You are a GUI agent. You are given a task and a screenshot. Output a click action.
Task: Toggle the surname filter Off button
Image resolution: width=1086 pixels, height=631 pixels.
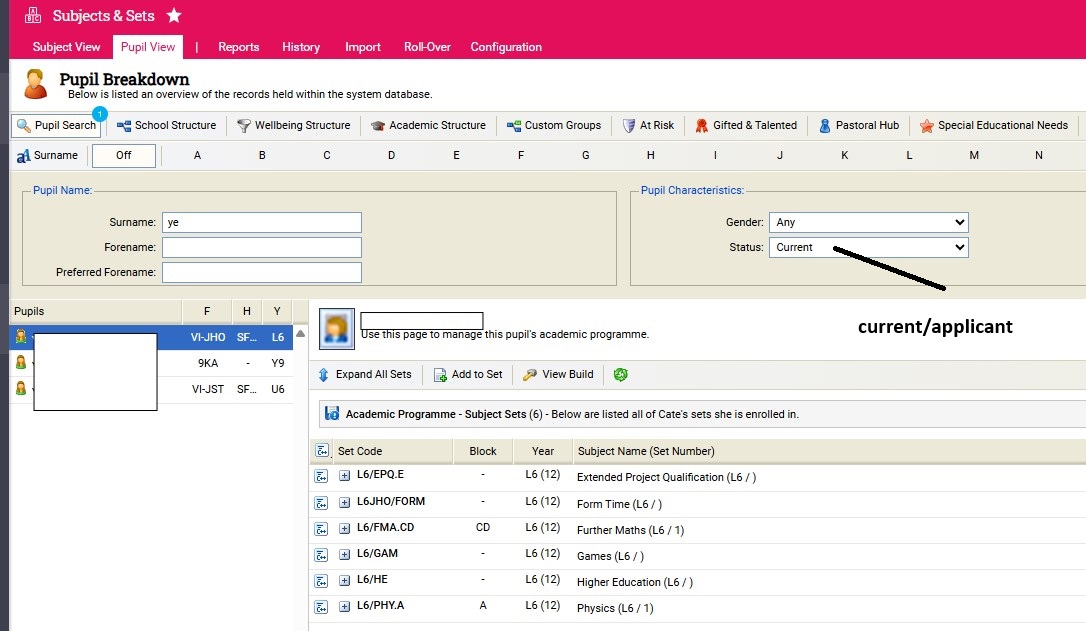pyautogui.click(x=124, y=156)
